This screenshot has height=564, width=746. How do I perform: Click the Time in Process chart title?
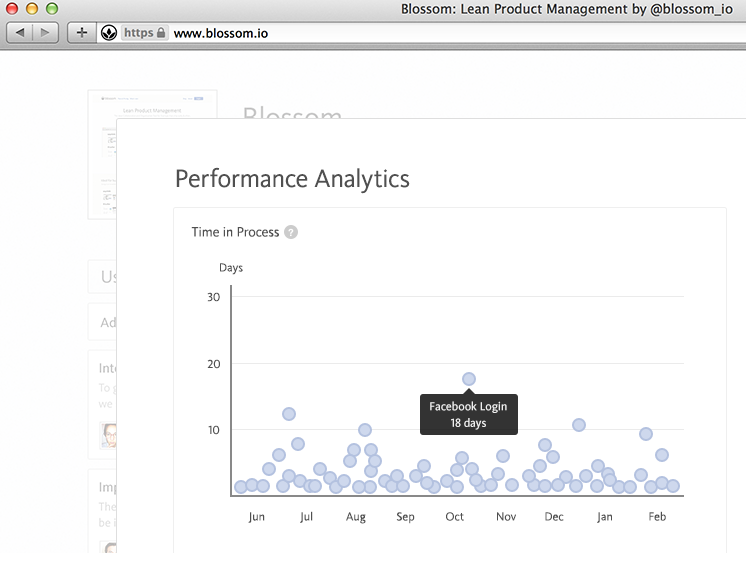[235, 232]
